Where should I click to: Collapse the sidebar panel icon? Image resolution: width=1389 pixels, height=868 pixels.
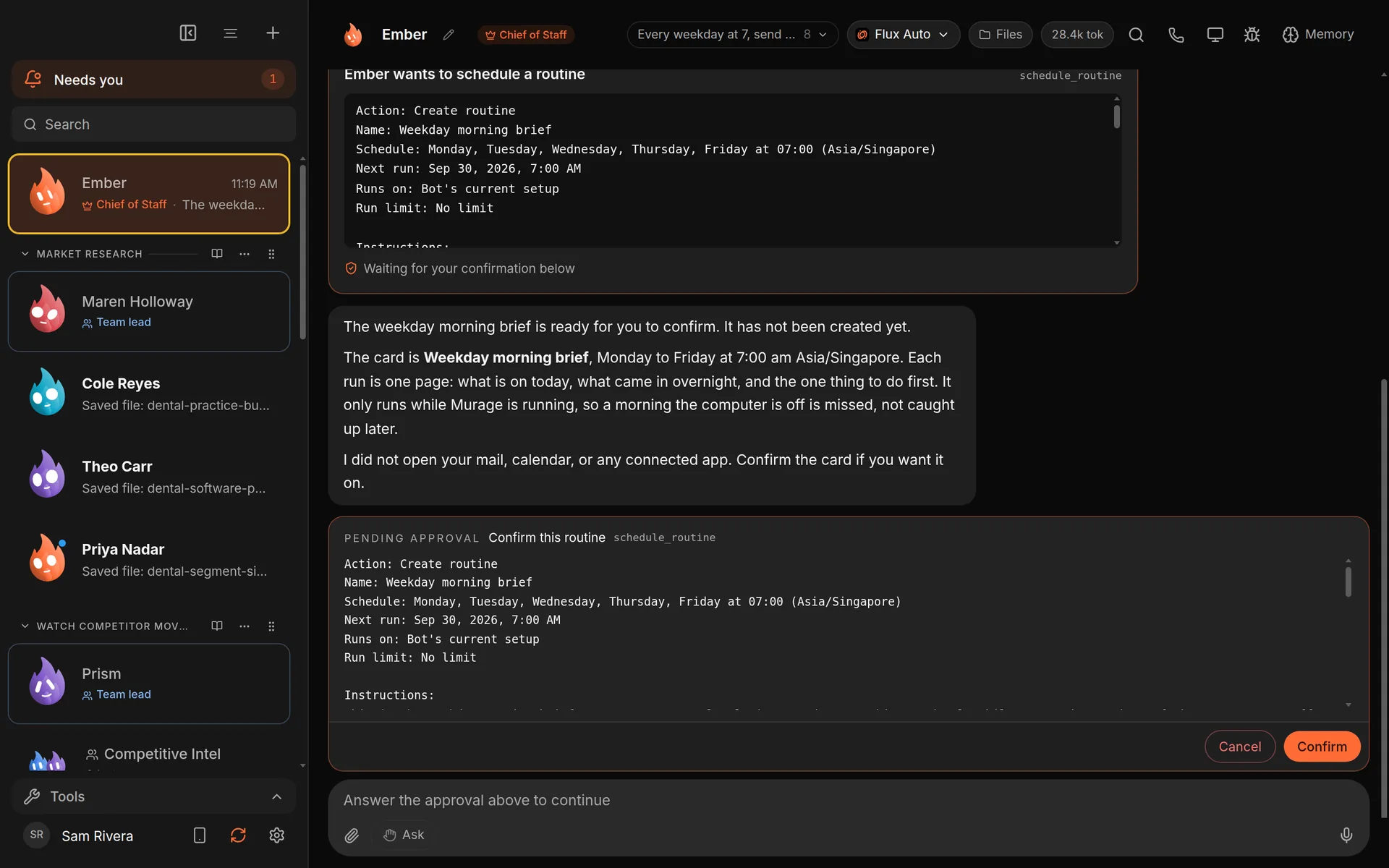(x=188, y=33)
